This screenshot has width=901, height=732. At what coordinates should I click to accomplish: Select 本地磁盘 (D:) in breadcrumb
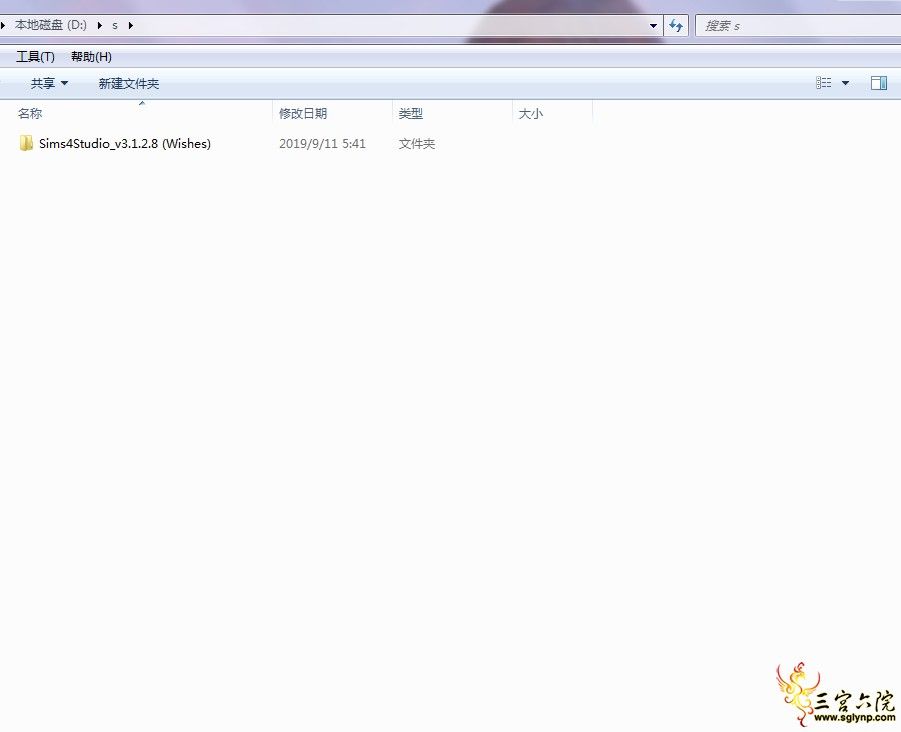51,25
